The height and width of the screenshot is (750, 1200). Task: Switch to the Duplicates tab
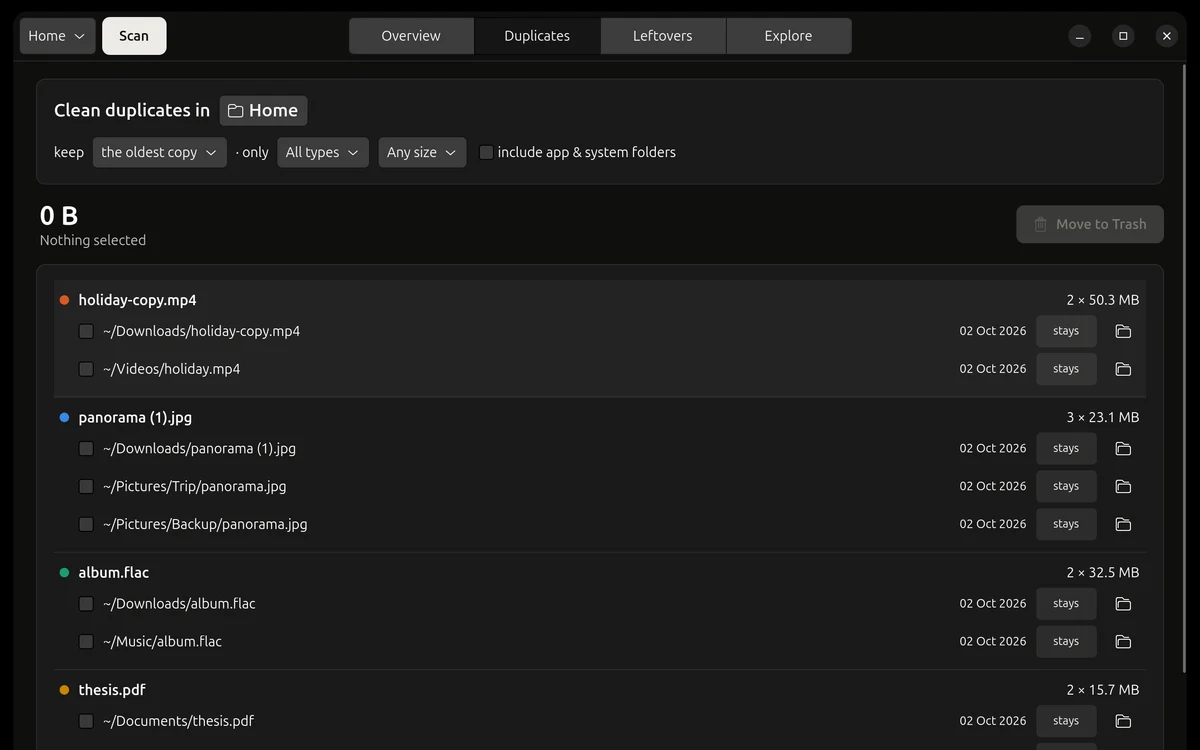pos(537,36)
